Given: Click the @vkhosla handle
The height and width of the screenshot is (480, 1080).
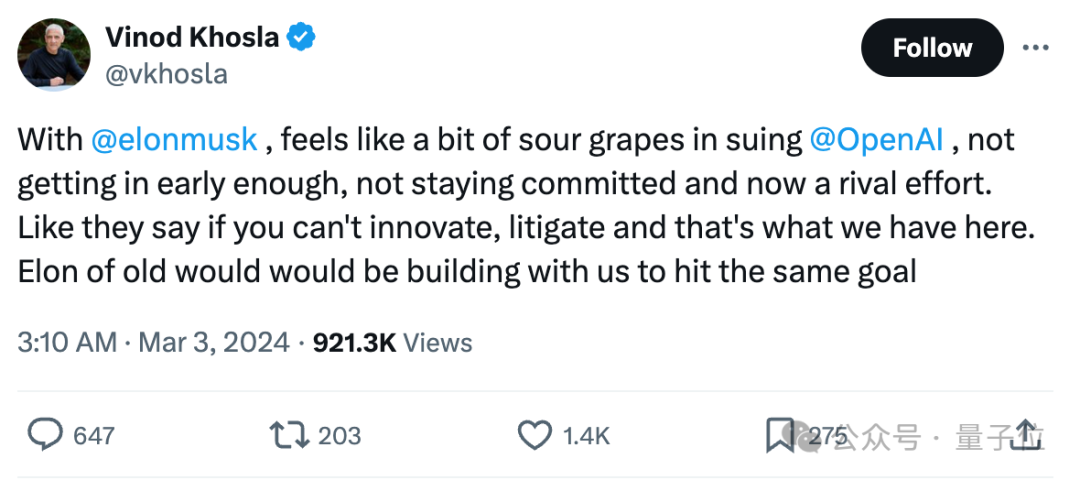Looking at the screenshot, I should pos(166,74).
